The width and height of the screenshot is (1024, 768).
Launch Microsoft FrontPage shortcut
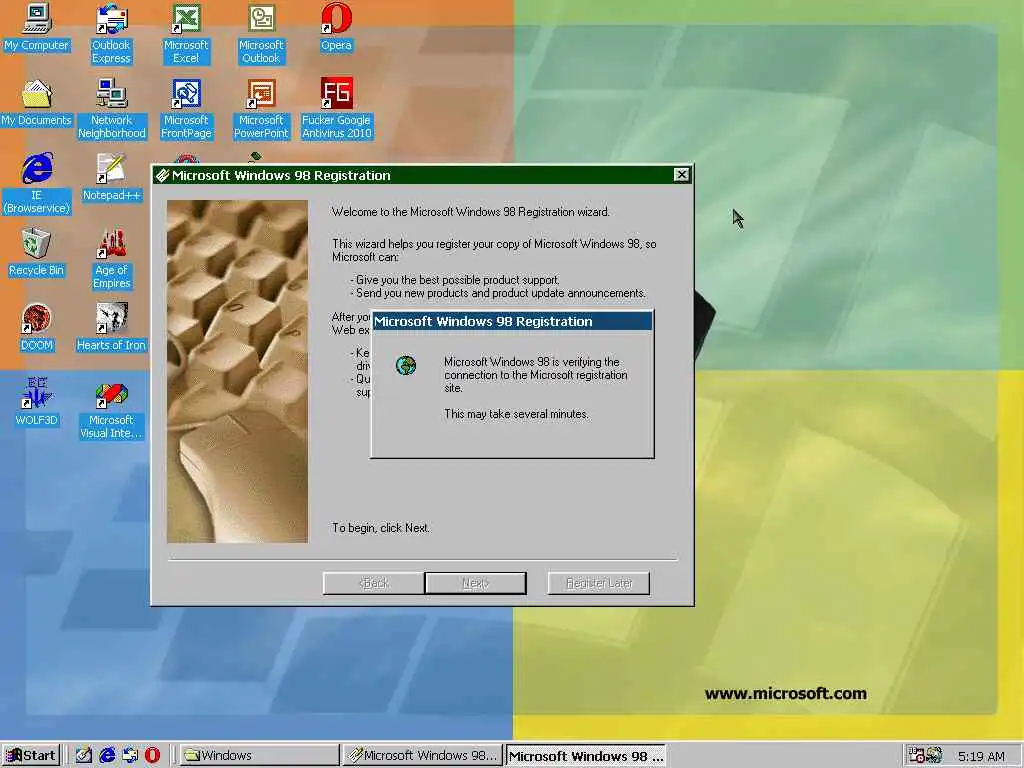click(186, 108)
